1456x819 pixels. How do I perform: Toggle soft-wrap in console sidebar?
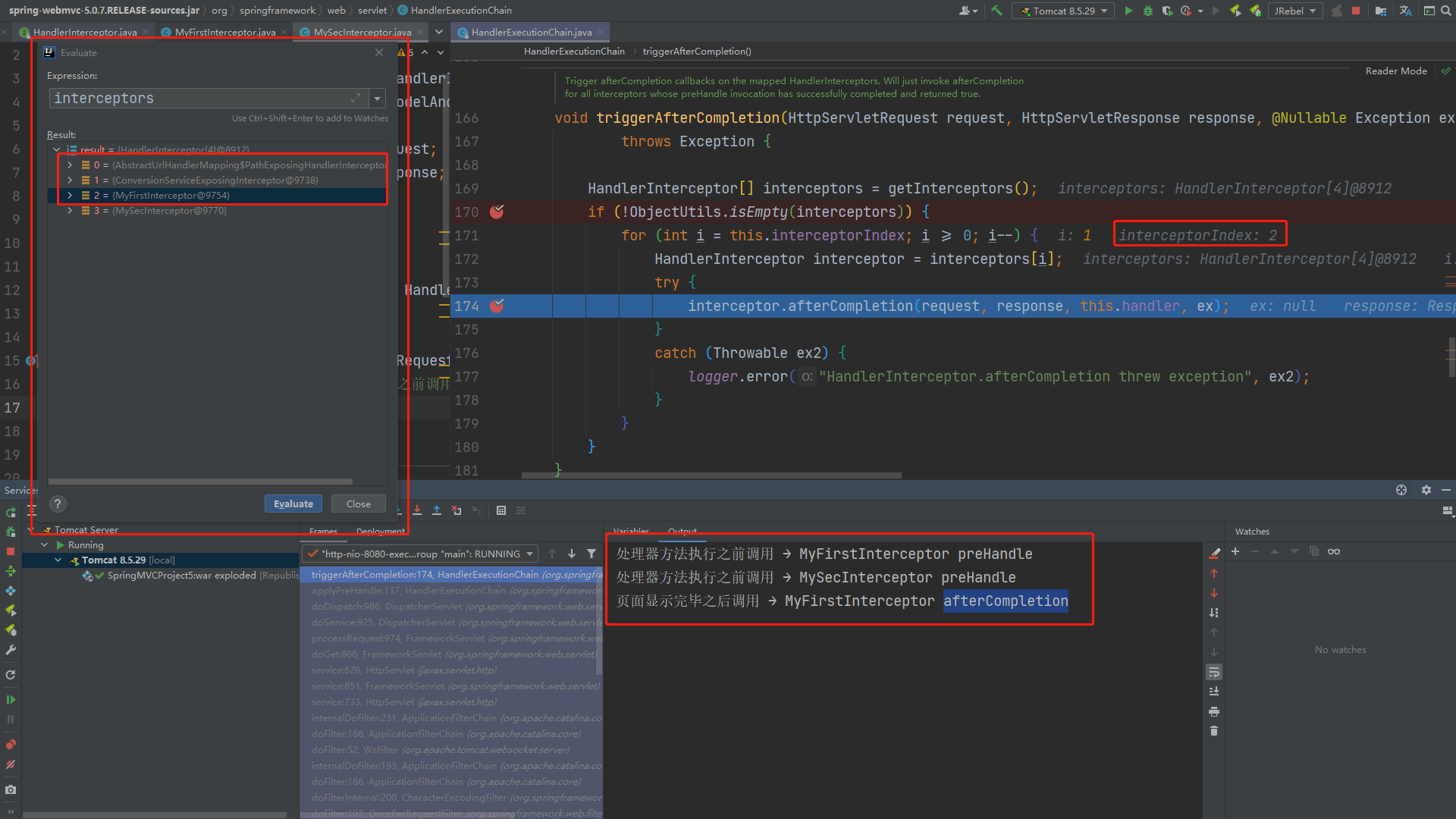[1214, 672]
